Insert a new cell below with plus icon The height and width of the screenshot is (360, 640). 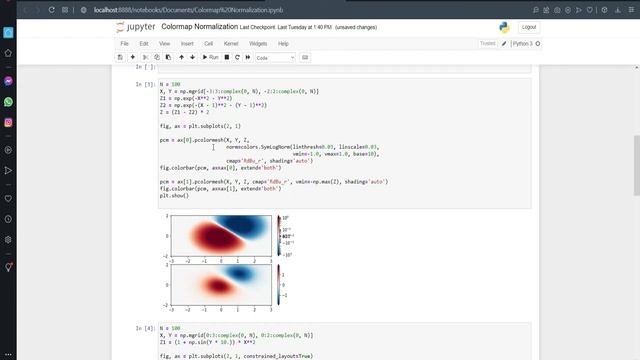point(132,58)
